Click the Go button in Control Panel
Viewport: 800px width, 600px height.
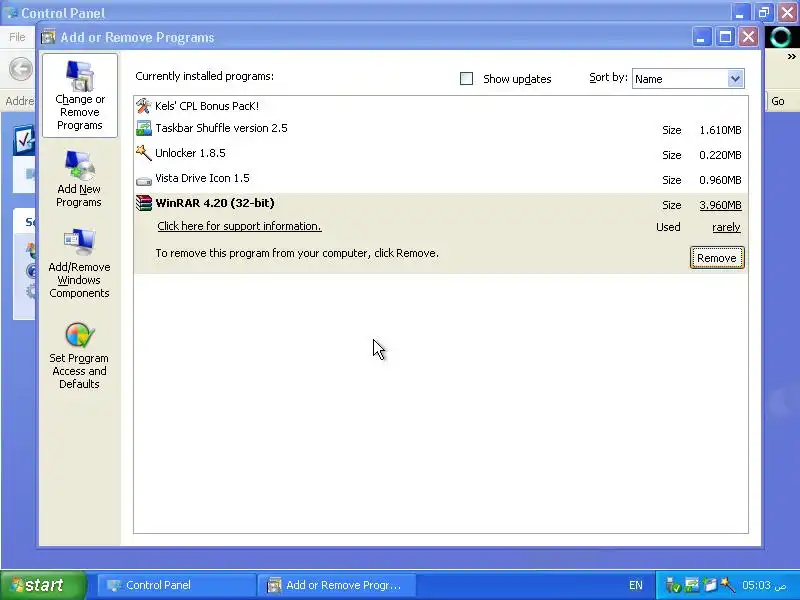pos(778,101)
